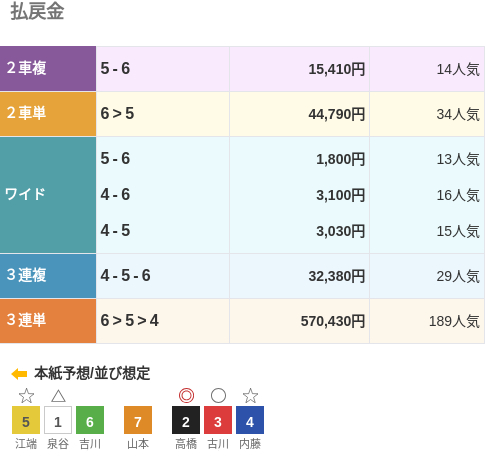Select the teal ワイド row header

(48, 195)
